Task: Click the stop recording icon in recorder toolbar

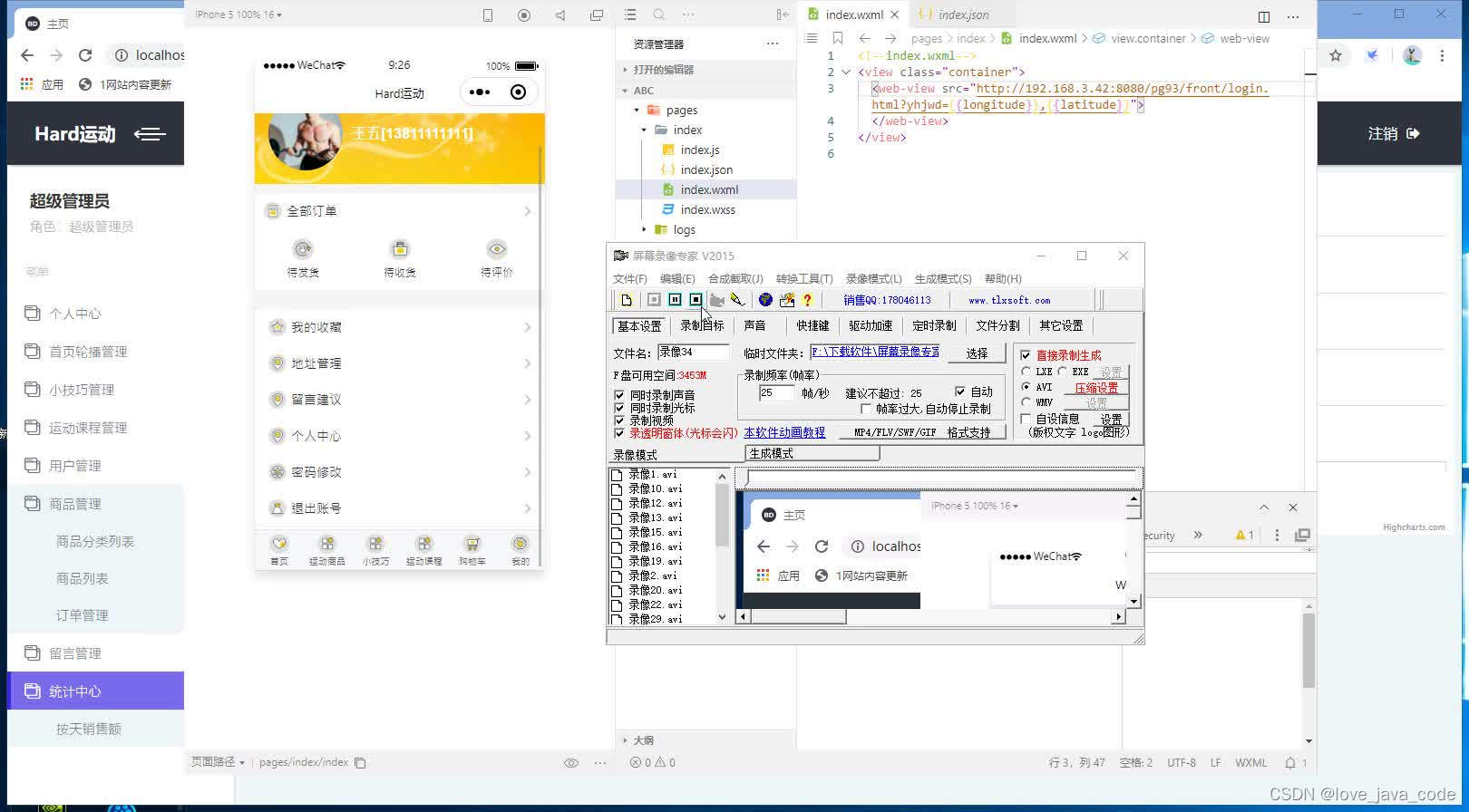Action: [x=696, y=300]
